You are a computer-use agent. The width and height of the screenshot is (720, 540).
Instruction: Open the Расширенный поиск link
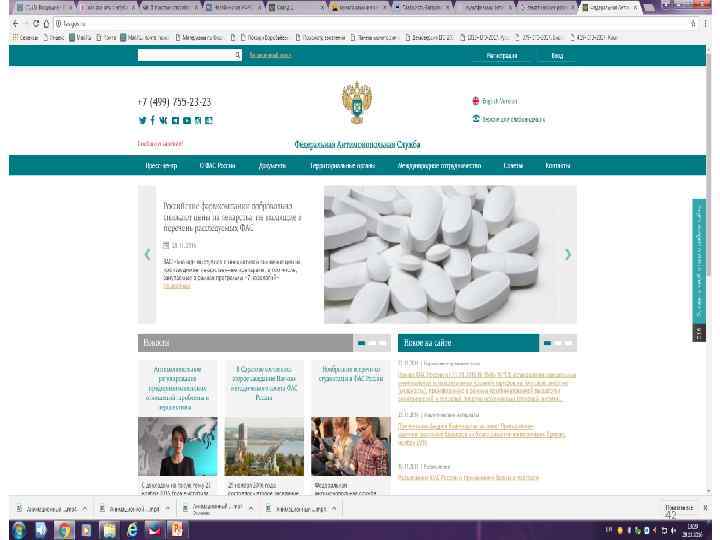(x=270, y=55)
